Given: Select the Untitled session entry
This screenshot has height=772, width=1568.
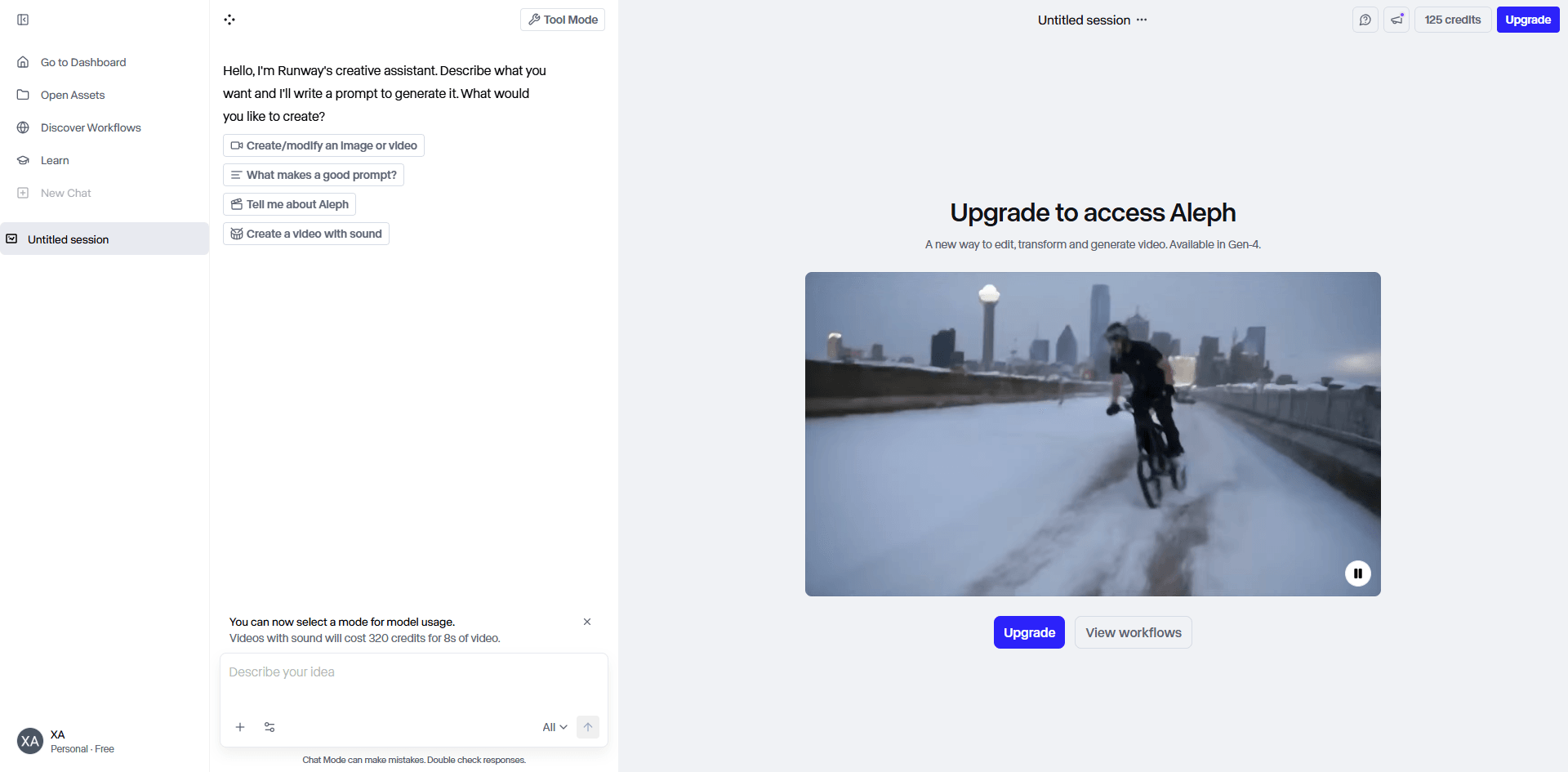Looking at the screenshot, I should click(69, 239).
